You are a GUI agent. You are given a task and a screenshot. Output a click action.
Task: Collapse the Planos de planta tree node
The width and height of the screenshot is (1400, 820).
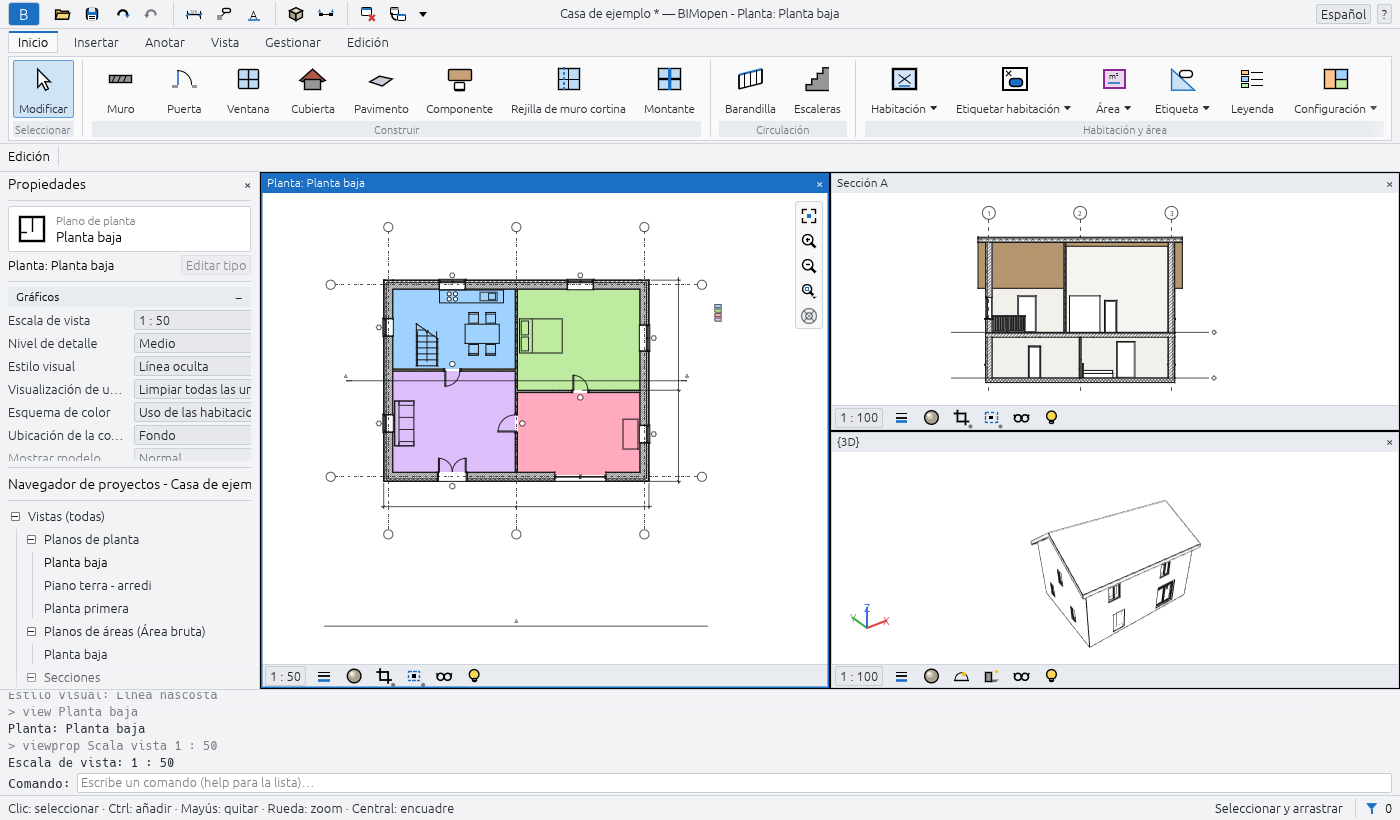pos(31,539)
